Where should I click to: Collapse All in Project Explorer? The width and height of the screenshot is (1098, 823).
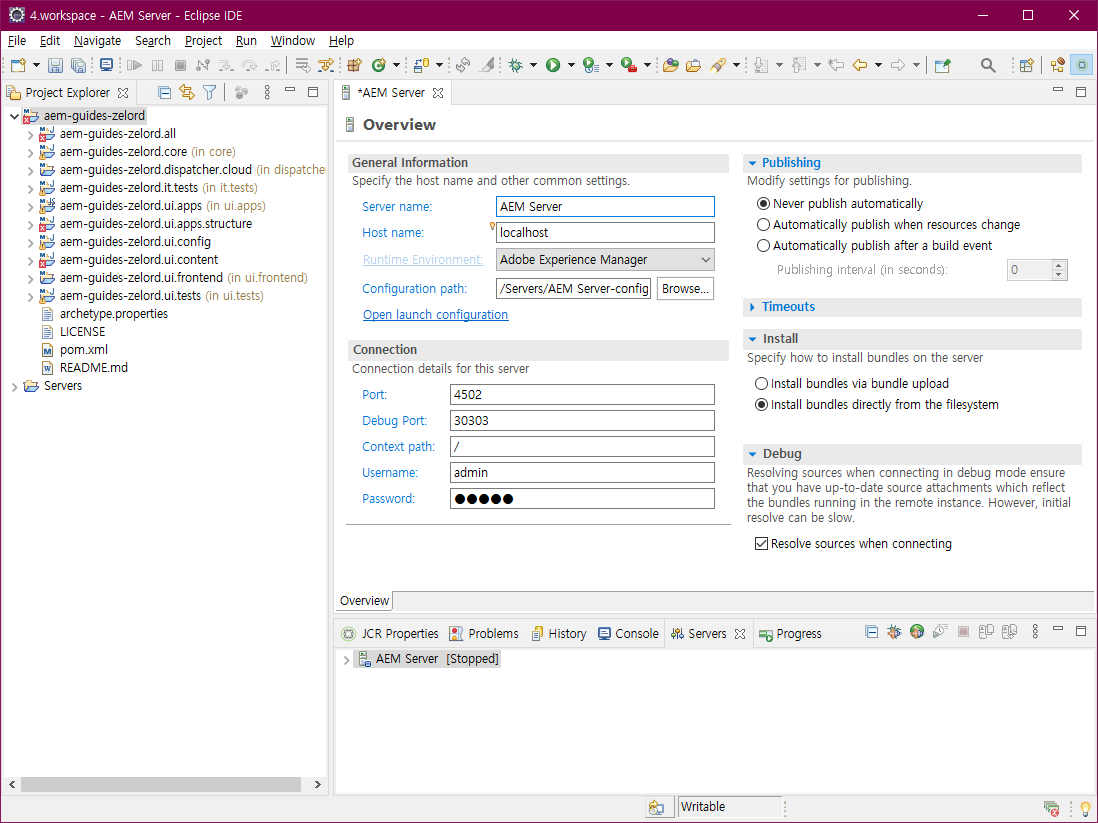click(165, 92)
